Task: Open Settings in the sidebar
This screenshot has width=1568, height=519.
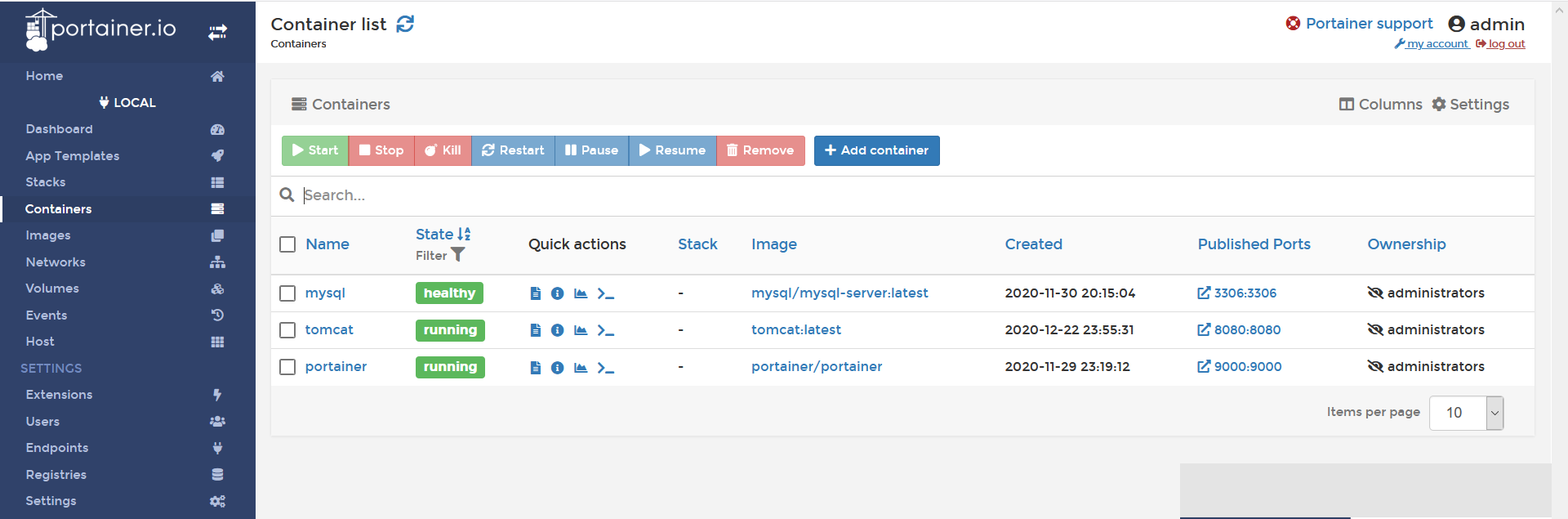Action: (x=127, y=501)
